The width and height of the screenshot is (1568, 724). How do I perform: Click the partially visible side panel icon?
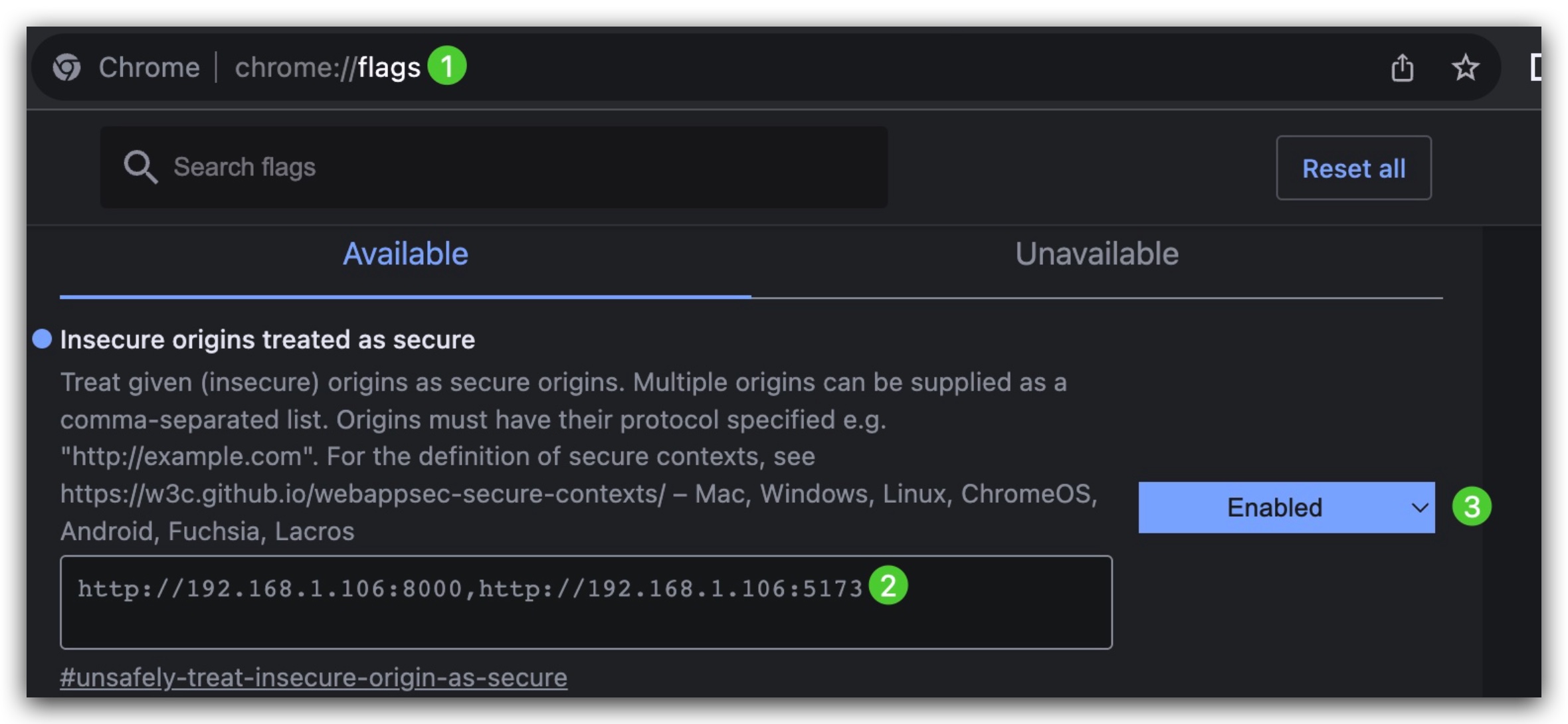tap(1534, 68)
